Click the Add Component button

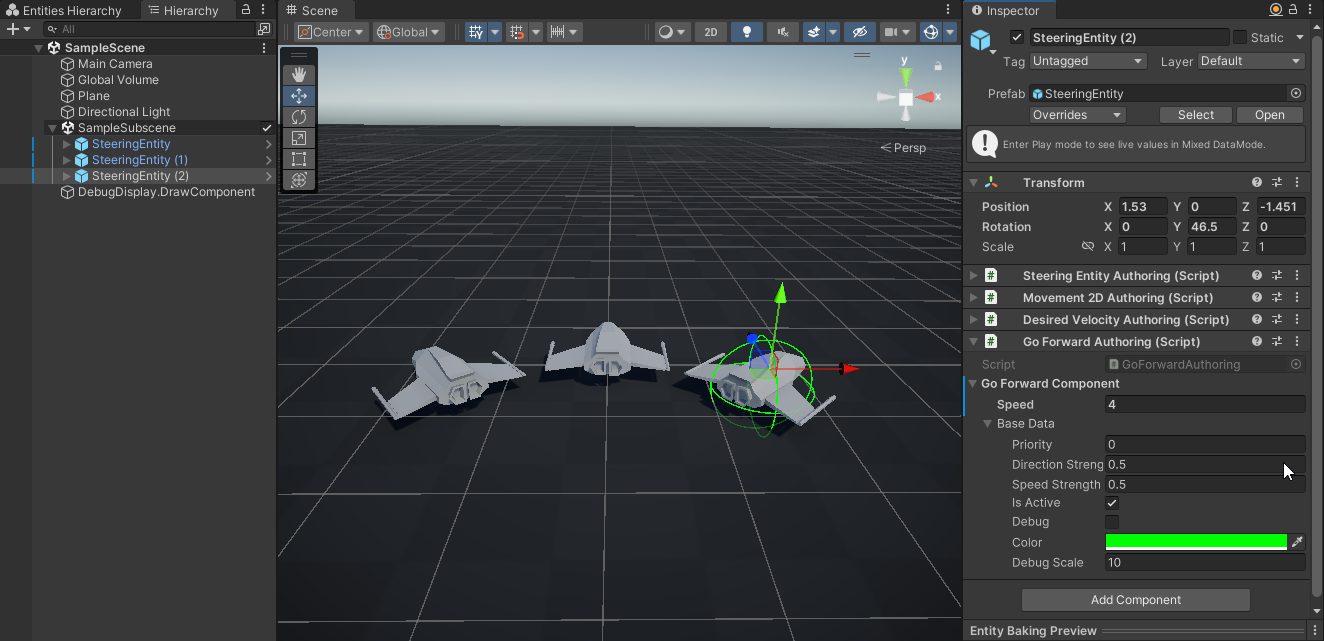1135,600
